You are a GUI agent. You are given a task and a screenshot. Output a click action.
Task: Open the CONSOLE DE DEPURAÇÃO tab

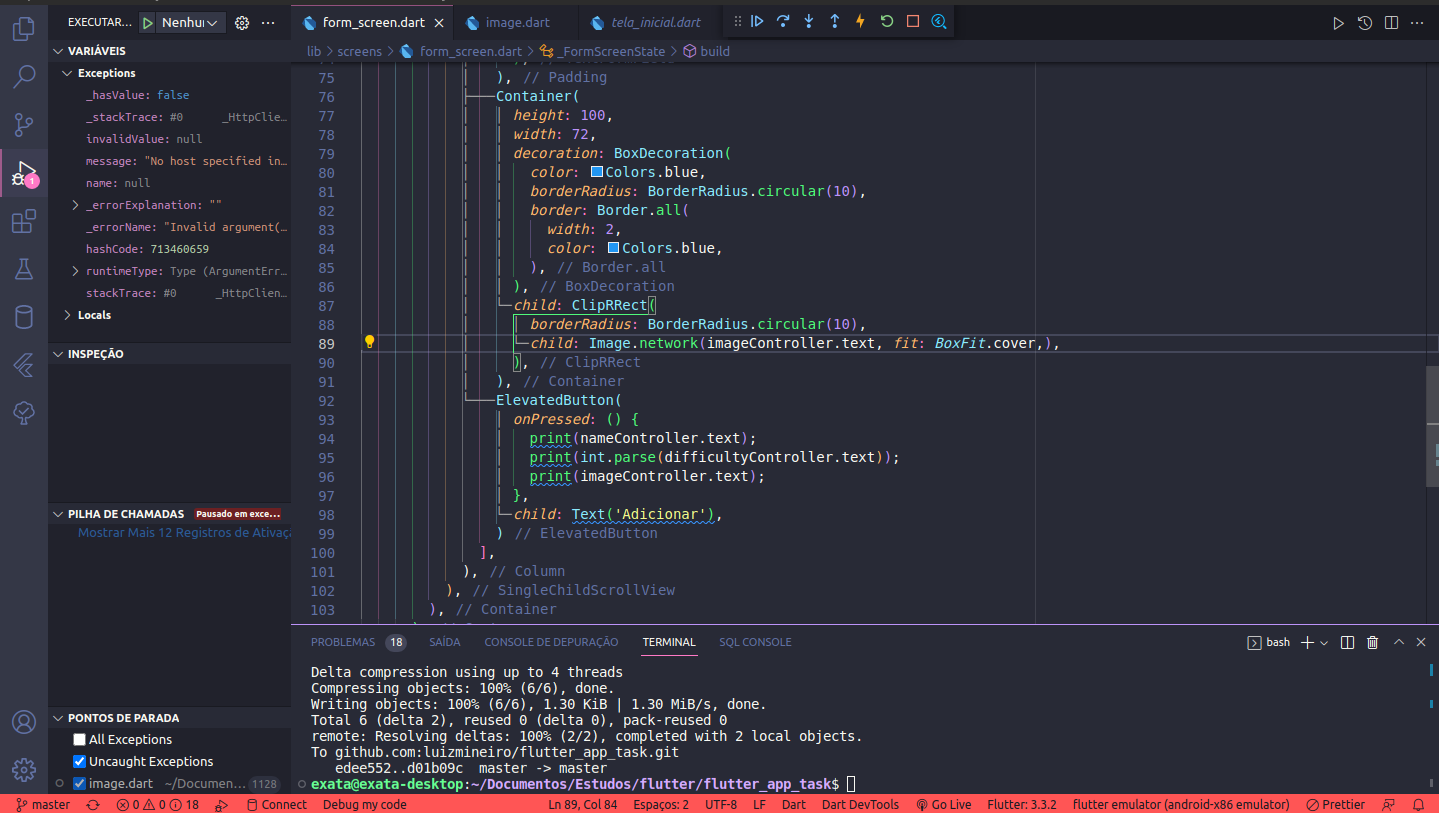[x=551, y=642]
